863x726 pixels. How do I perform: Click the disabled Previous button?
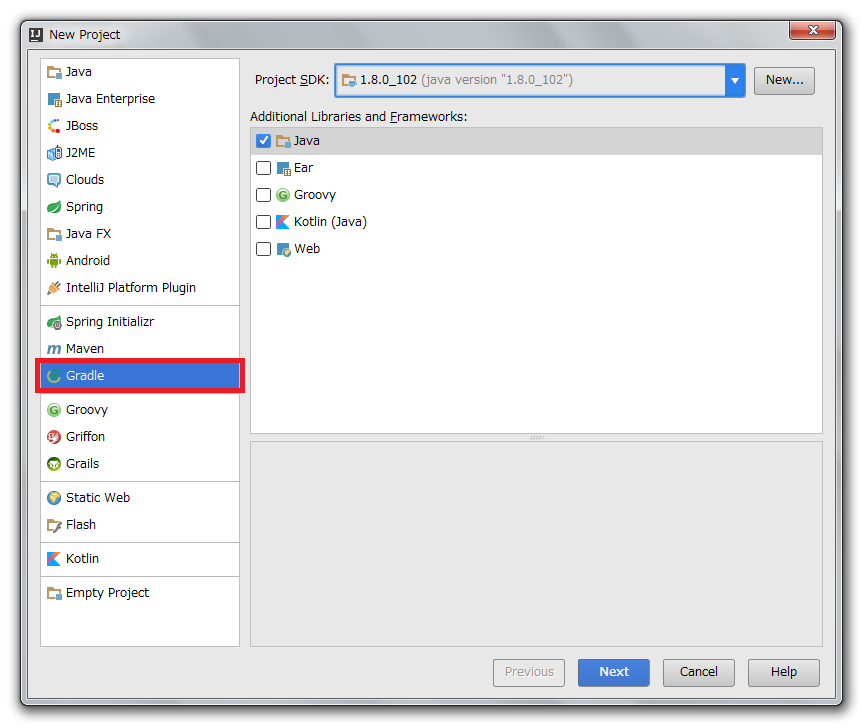[529, 672]
